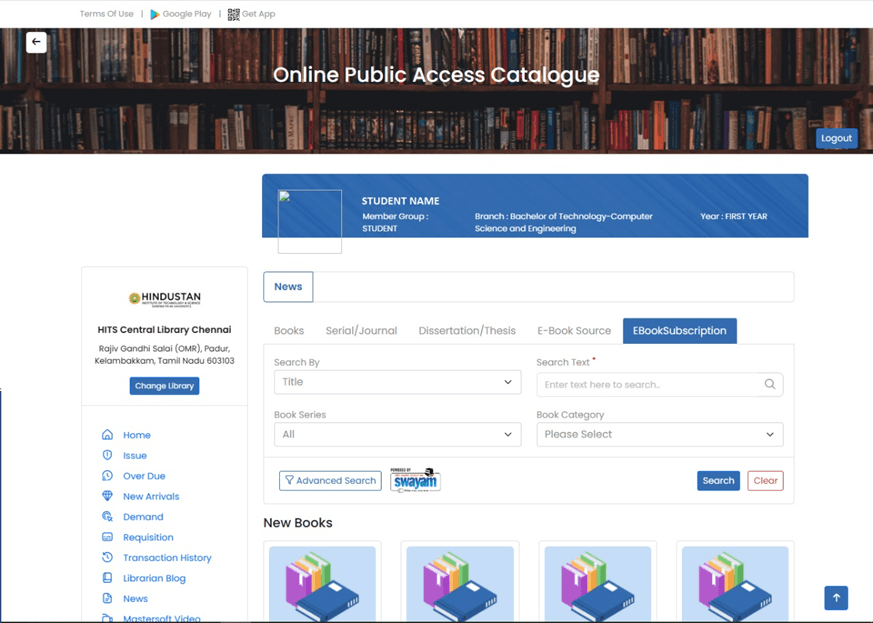
Task: Click the scroll-to-top arrow button
Action: click(836, 597)
